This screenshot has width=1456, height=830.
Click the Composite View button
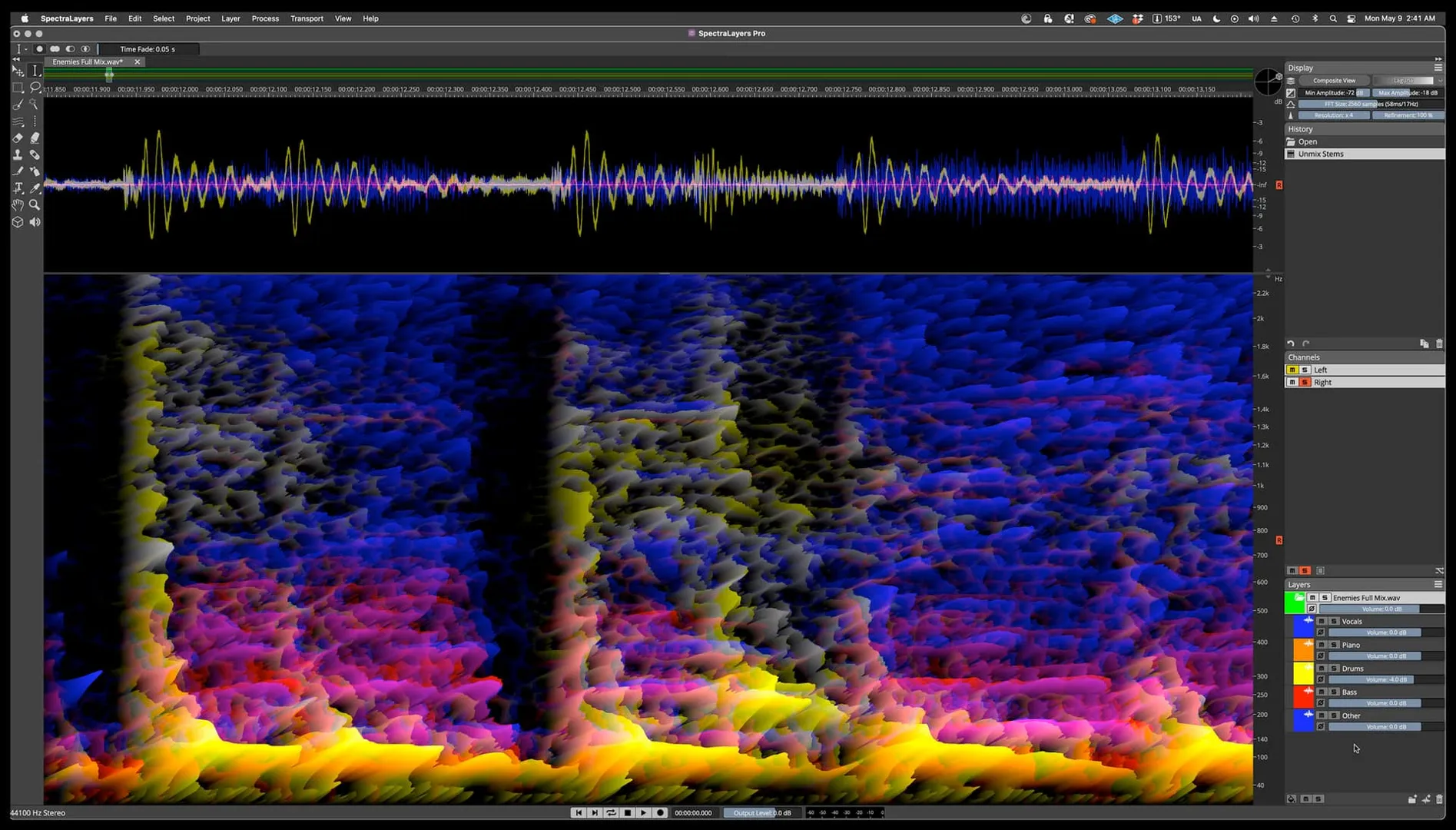point(1334,80)
